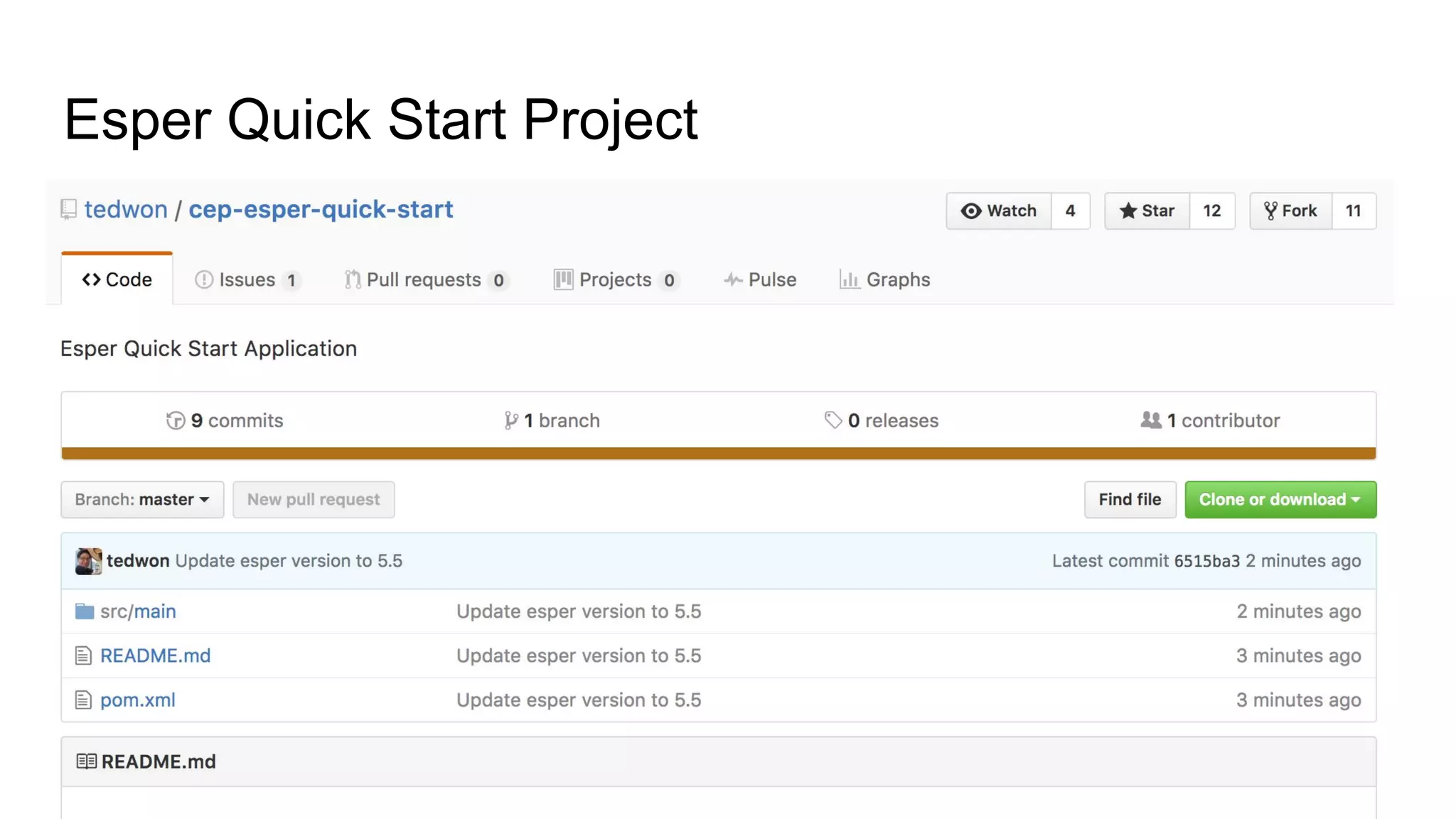Screen dimensions: 1456x819
Task: Click the people icon next to 1 contributor
Action: pyautogui.click(x=1151, y=420)
